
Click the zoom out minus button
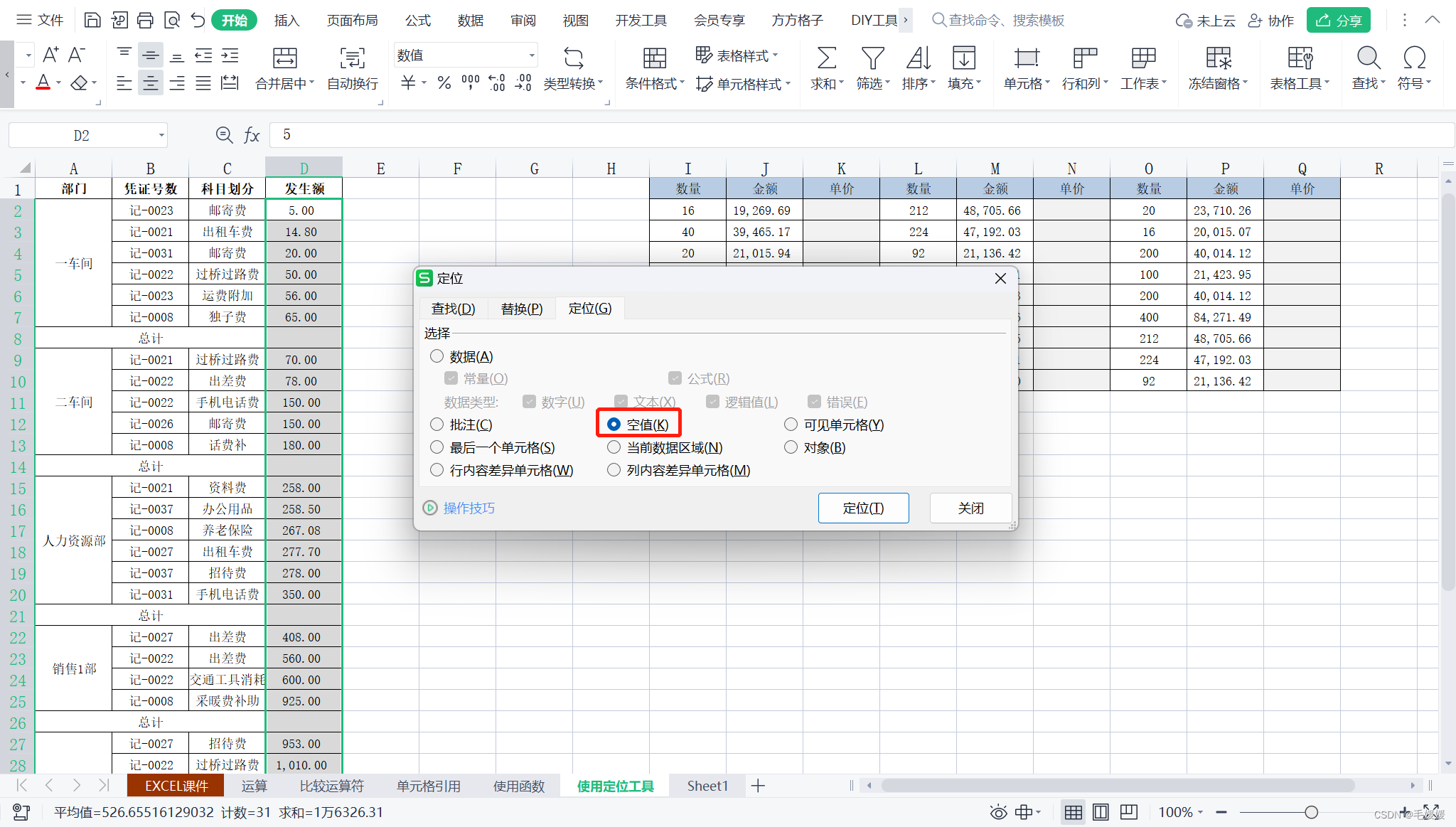(x=1221, y=812)
